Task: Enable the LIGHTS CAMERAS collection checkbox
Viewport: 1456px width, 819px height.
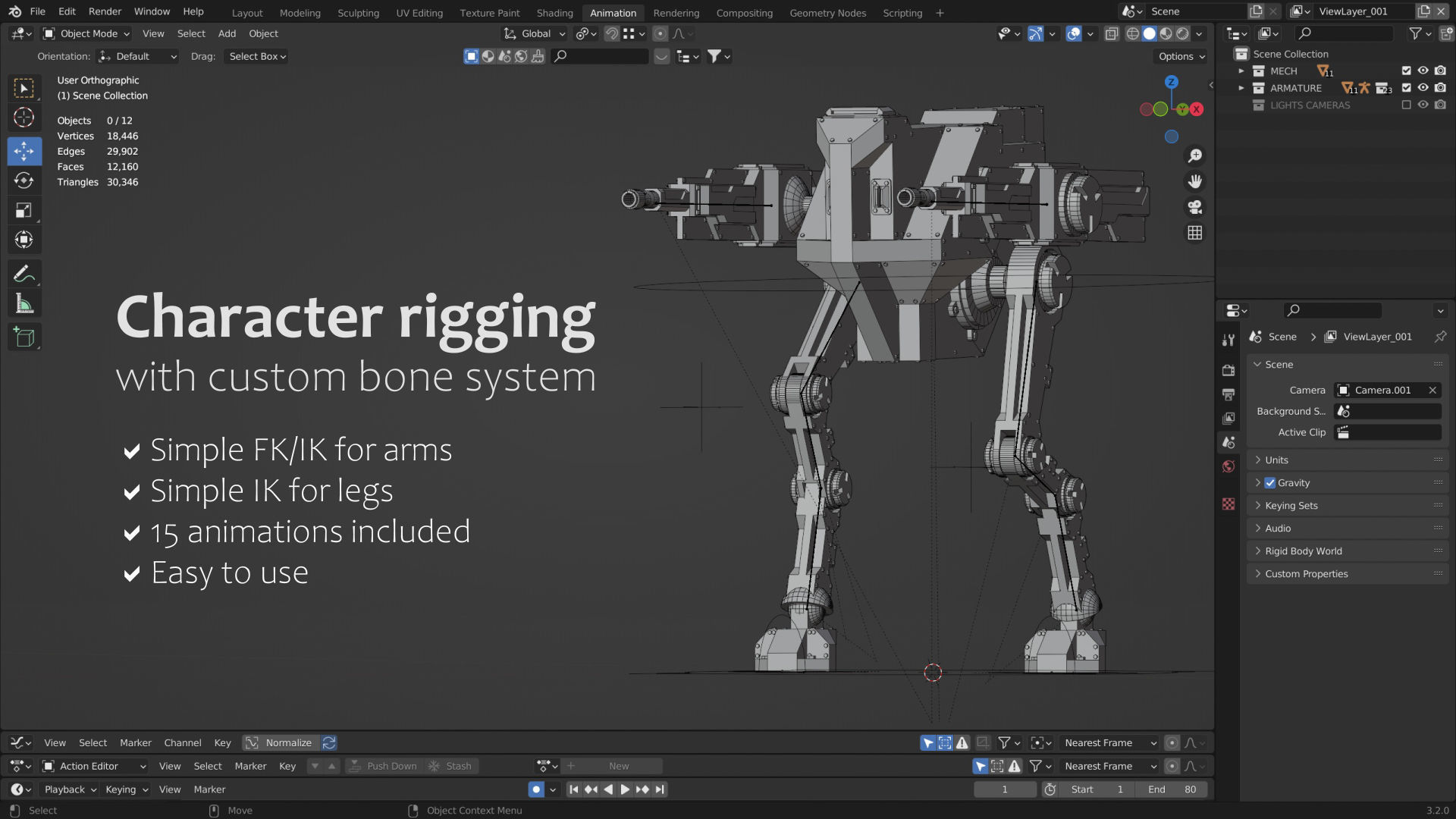Action: [x=1407, y=105]
